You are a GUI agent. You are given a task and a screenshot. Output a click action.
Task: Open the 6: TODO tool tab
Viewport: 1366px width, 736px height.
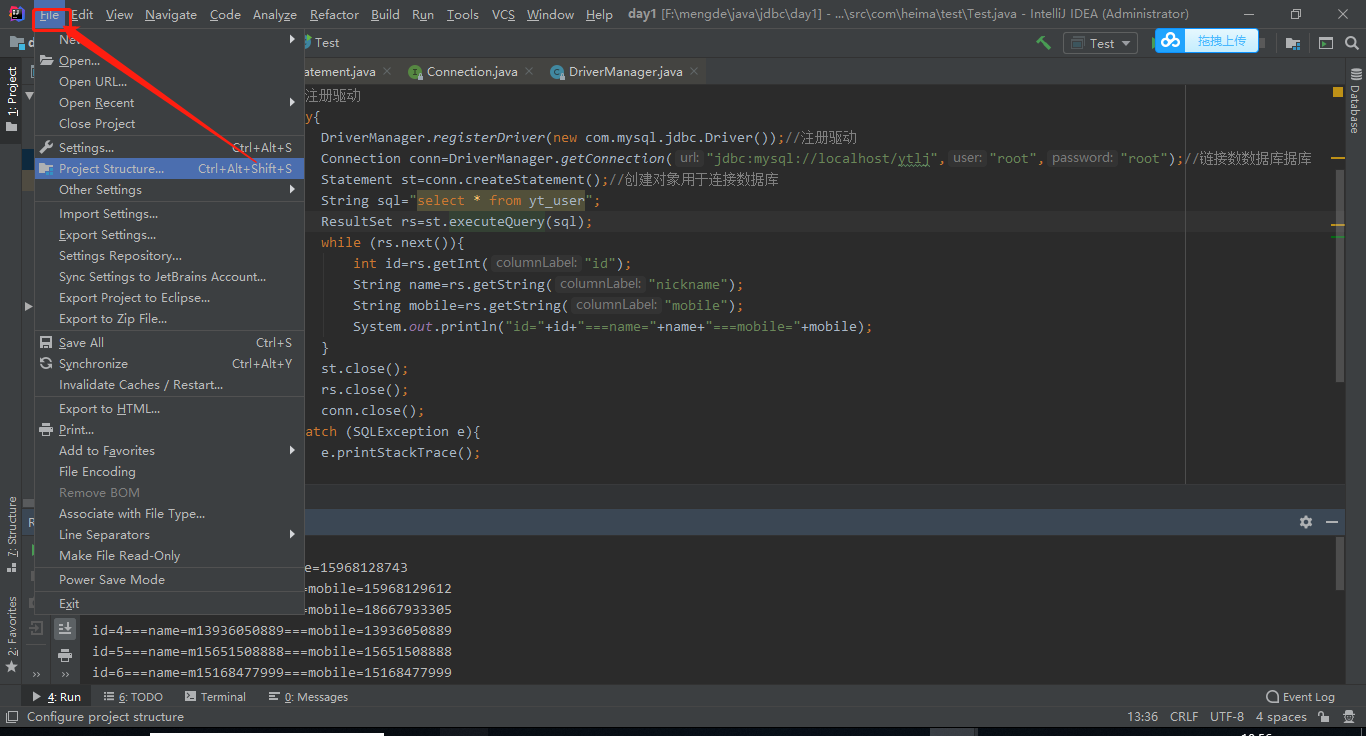pos(132,697)
